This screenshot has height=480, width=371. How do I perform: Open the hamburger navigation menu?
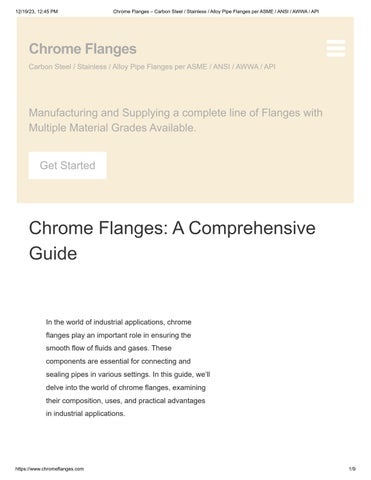[336, 48]
